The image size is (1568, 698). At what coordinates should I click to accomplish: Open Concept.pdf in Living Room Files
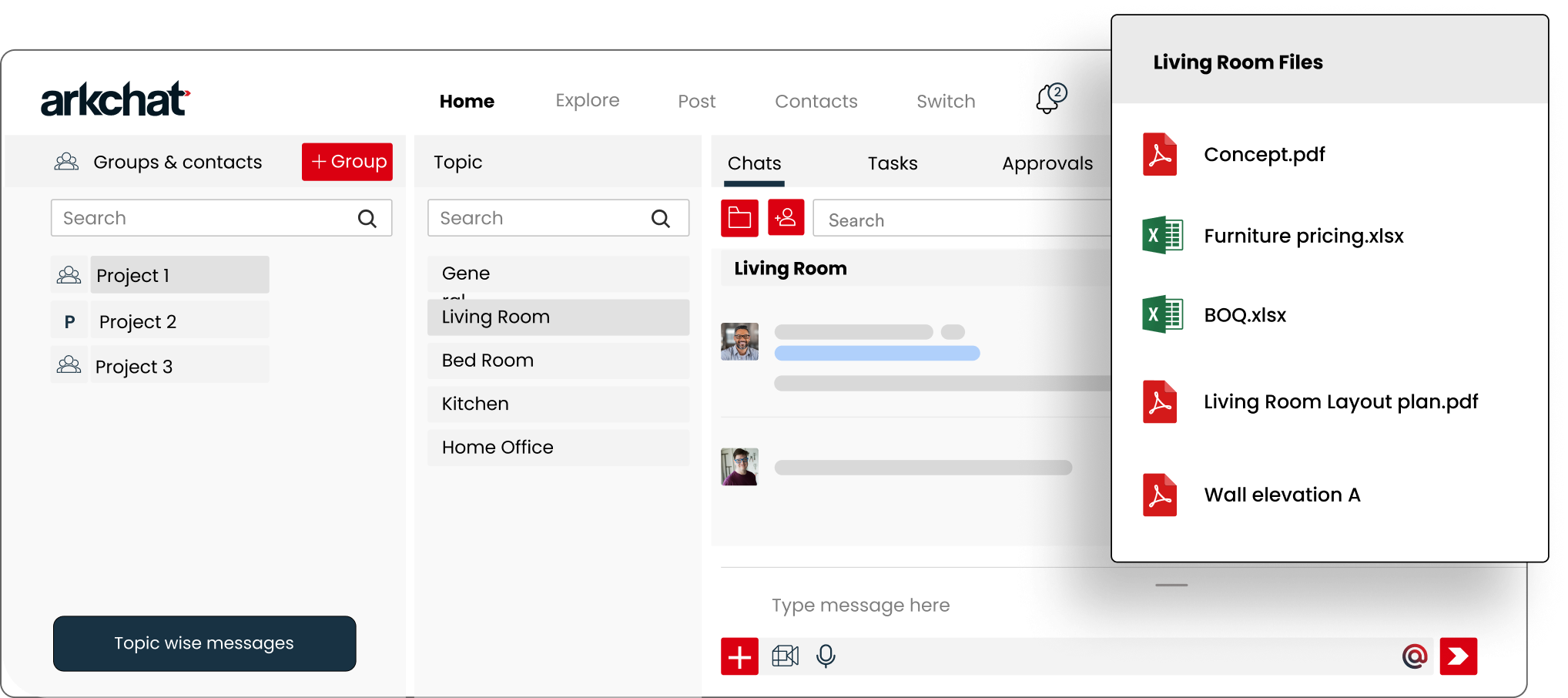[x=1264, y=154]
